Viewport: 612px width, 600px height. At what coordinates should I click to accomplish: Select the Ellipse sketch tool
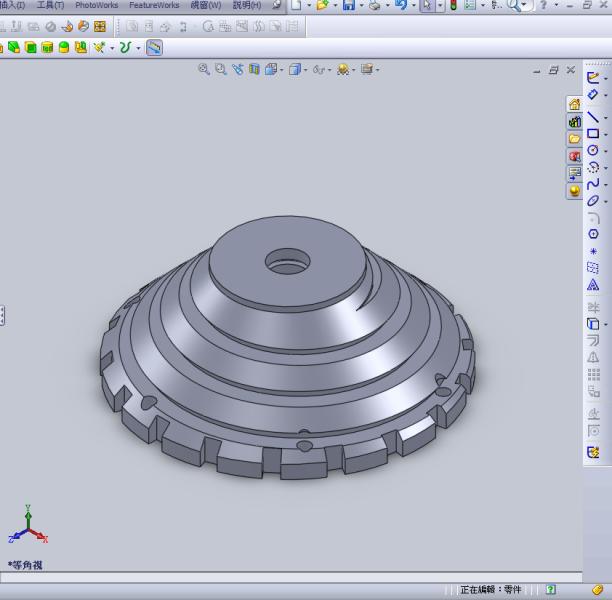point(593,201)
